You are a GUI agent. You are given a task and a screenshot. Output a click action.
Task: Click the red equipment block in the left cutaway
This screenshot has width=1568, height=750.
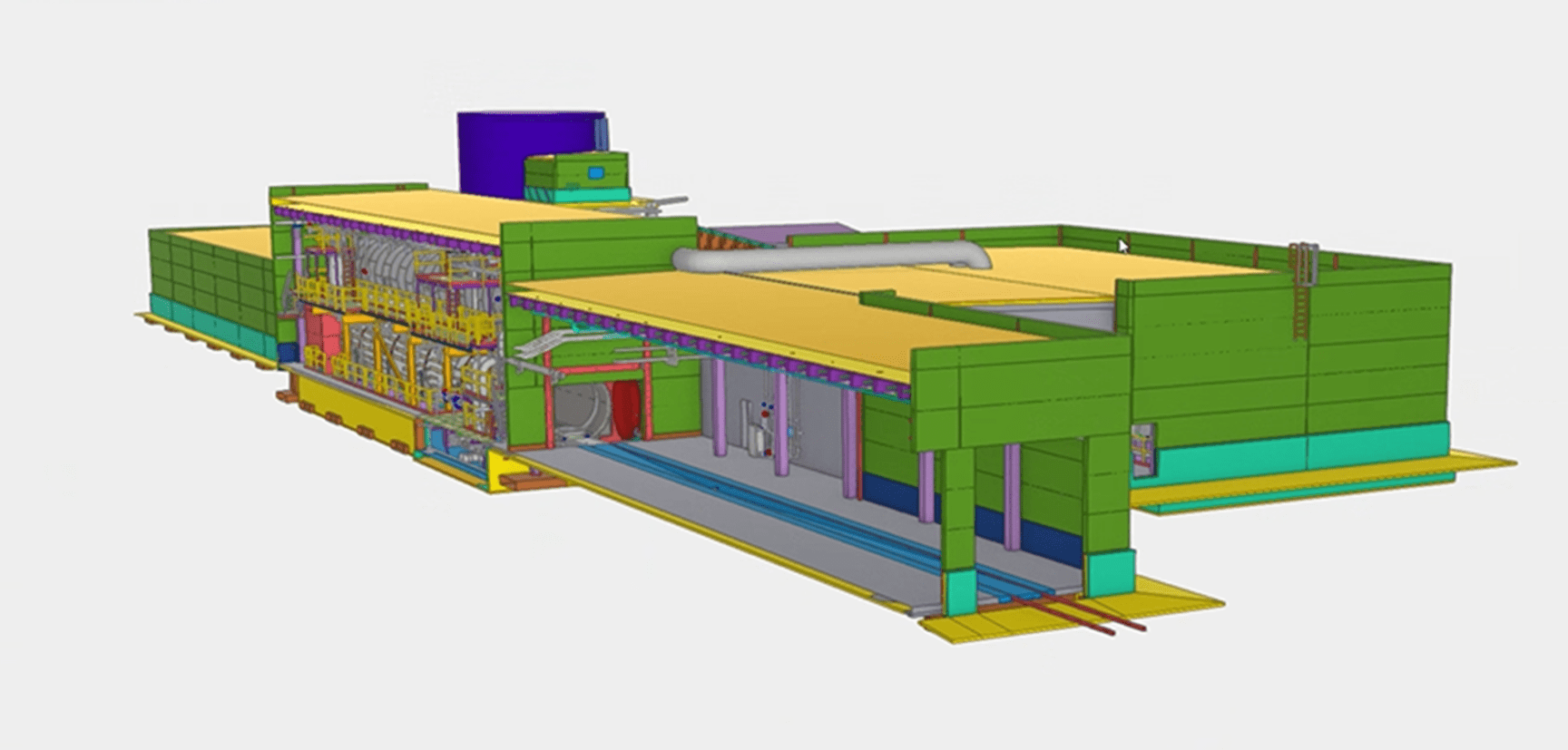coord(319,336)
